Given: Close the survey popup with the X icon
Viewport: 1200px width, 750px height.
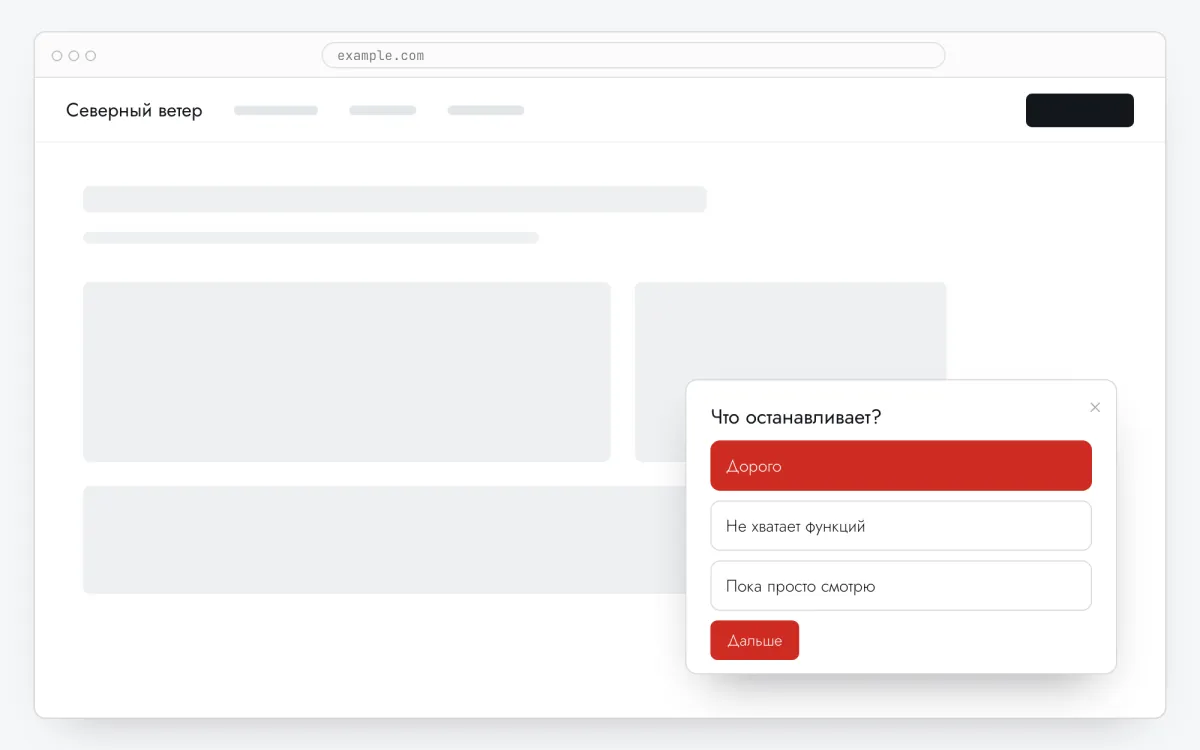Looking at the screenshot, I should point(1095,407).
